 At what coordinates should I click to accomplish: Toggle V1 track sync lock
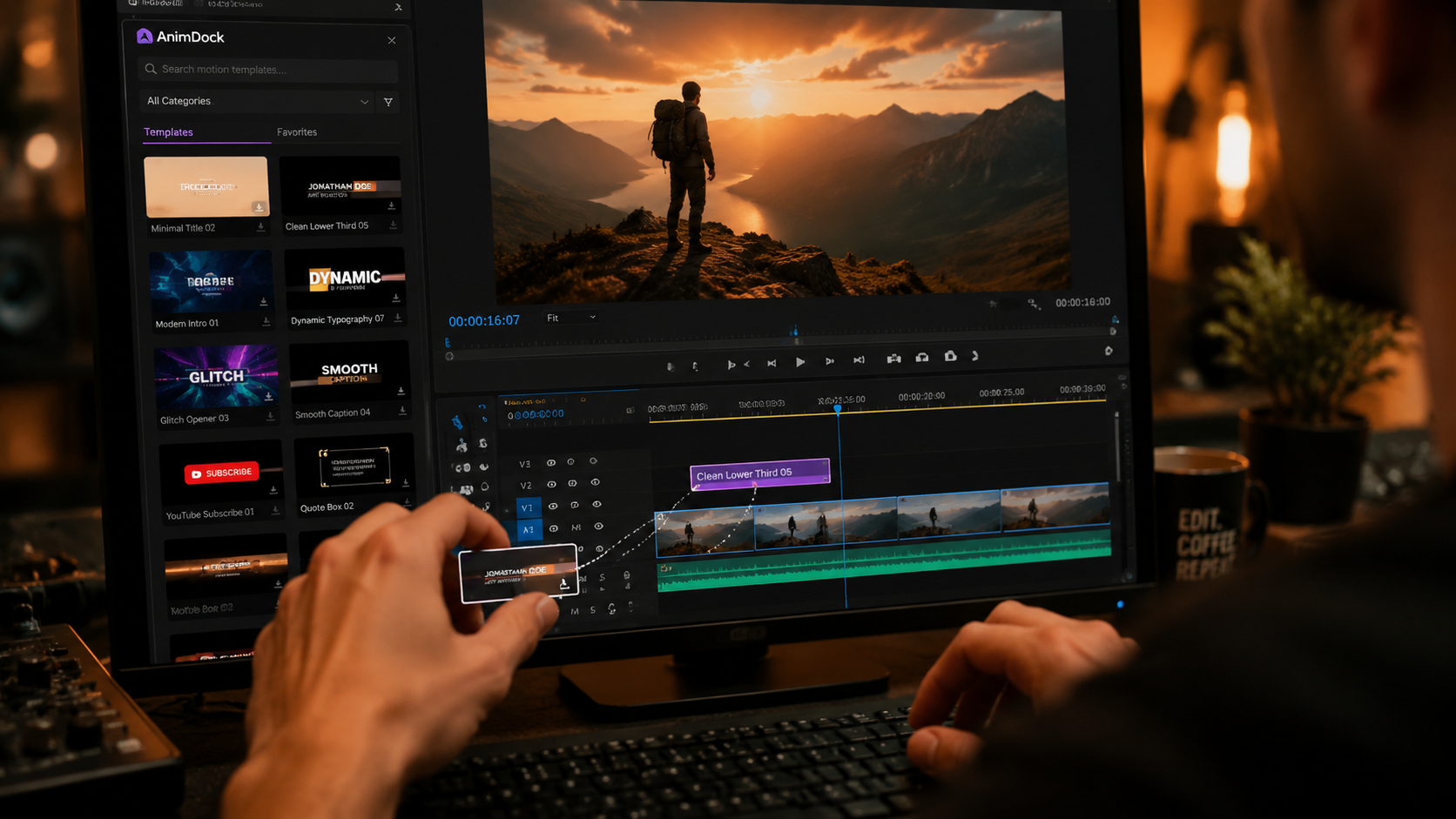click(x=575, y=505)
